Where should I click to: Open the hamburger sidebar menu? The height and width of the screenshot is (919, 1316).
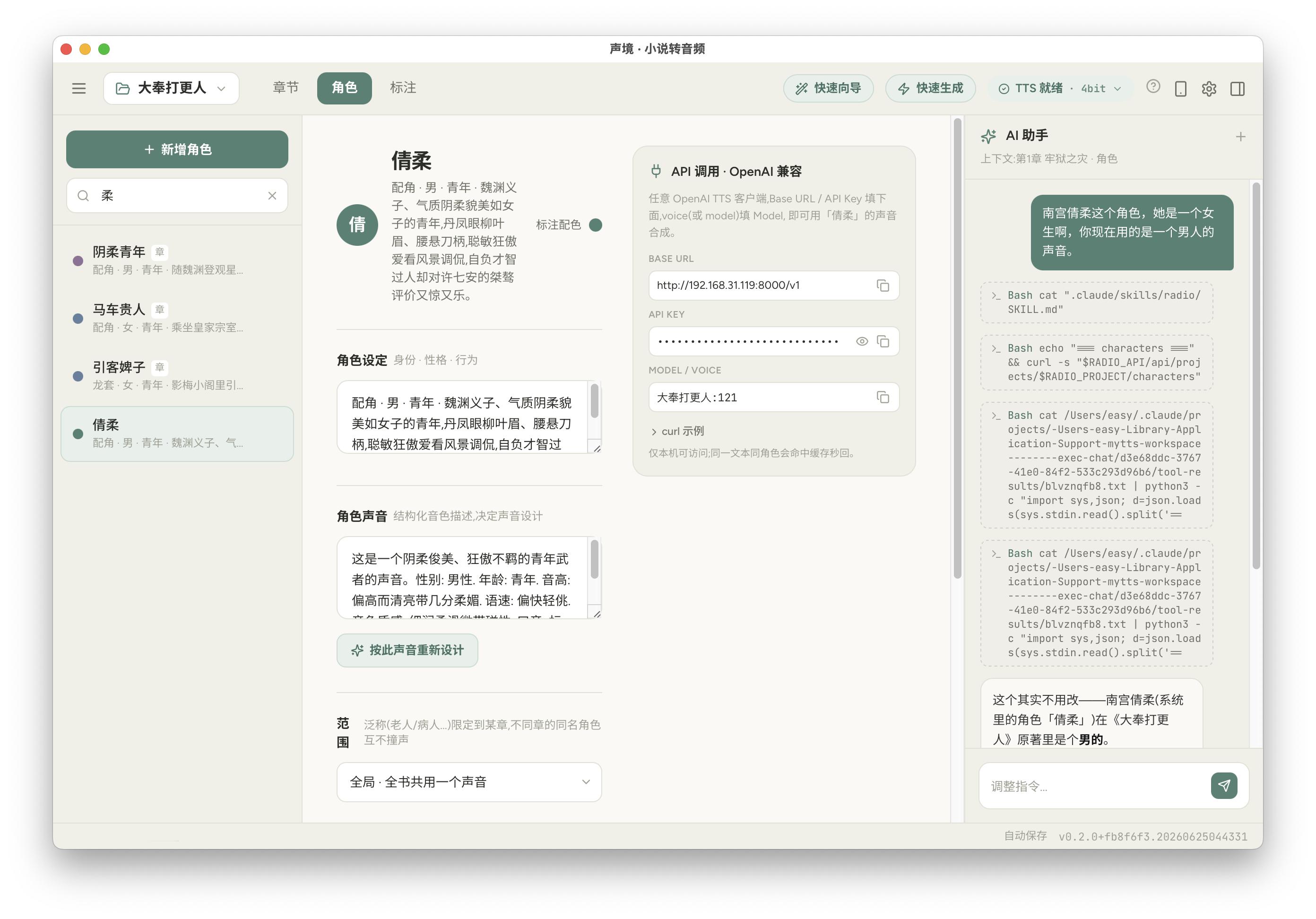(x=78, y=88)
